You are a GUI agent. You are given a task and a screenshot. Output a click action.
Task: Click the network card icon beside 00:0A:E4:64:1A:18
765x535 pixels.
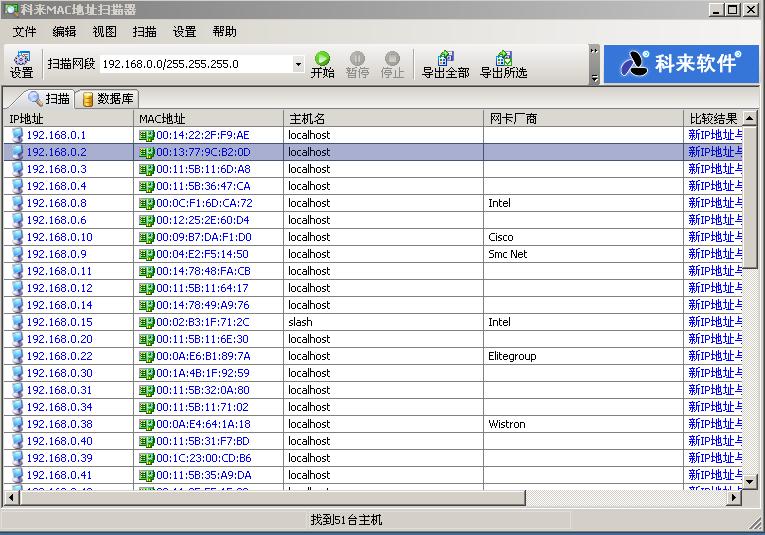pyautogui.click(x=146, y=424)
